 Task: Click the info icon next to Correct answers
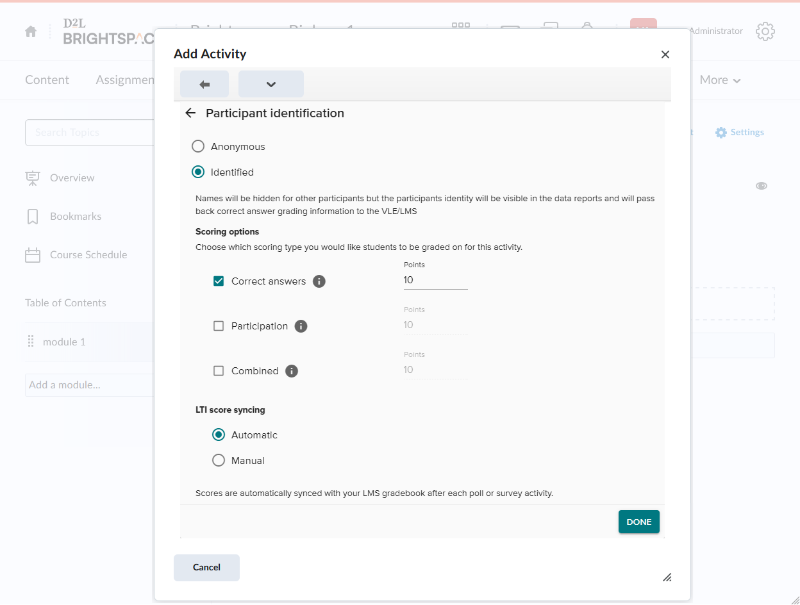[319, 281]
